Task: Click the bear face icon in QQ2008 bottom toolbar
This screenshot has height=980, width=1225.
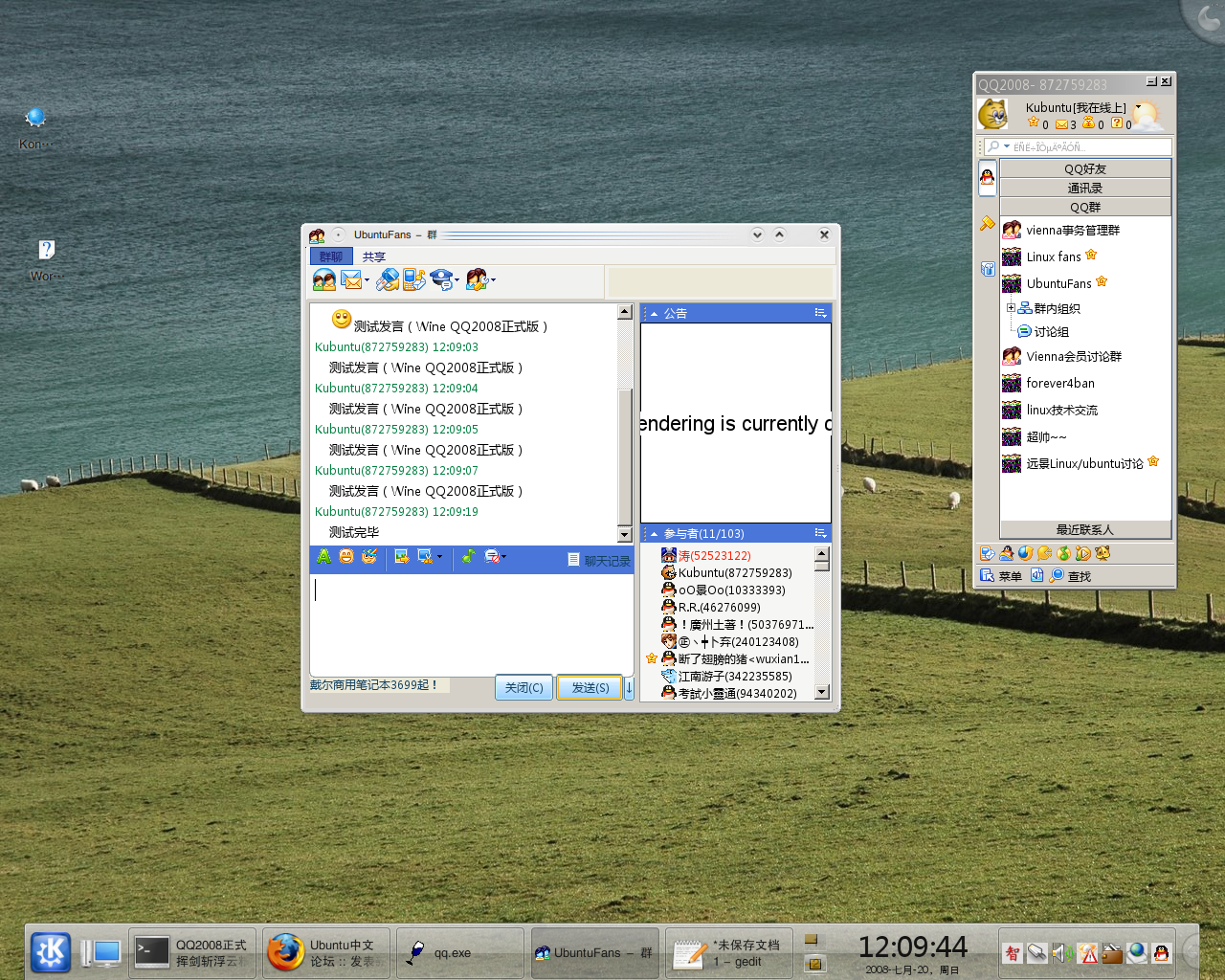Action: tap(1102, 553)
